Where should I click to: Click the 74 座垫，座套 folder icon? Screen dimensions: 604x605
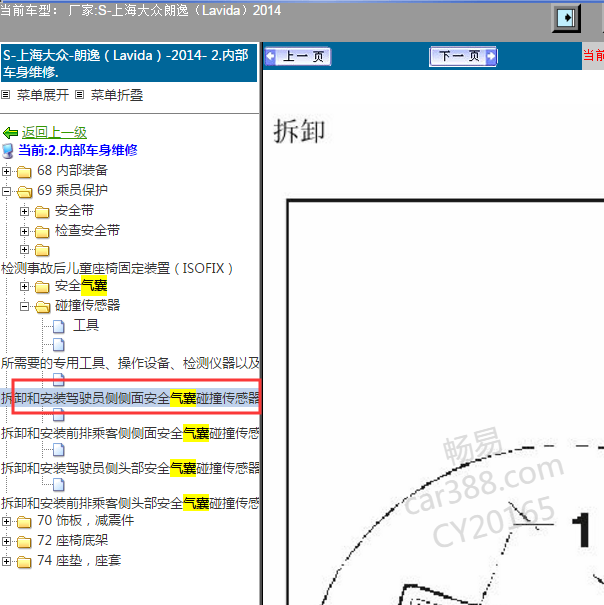[24, 562]
